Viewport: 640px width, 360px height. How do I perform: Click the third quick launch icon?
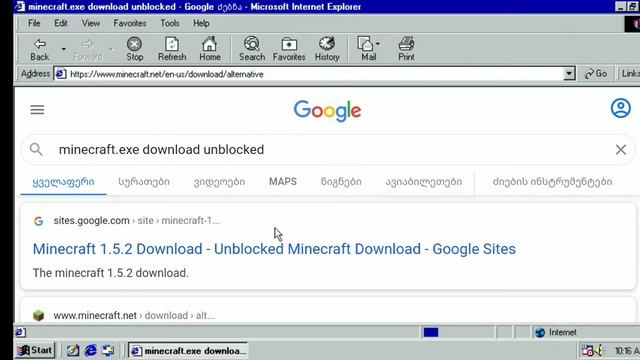tap(108, 350)
